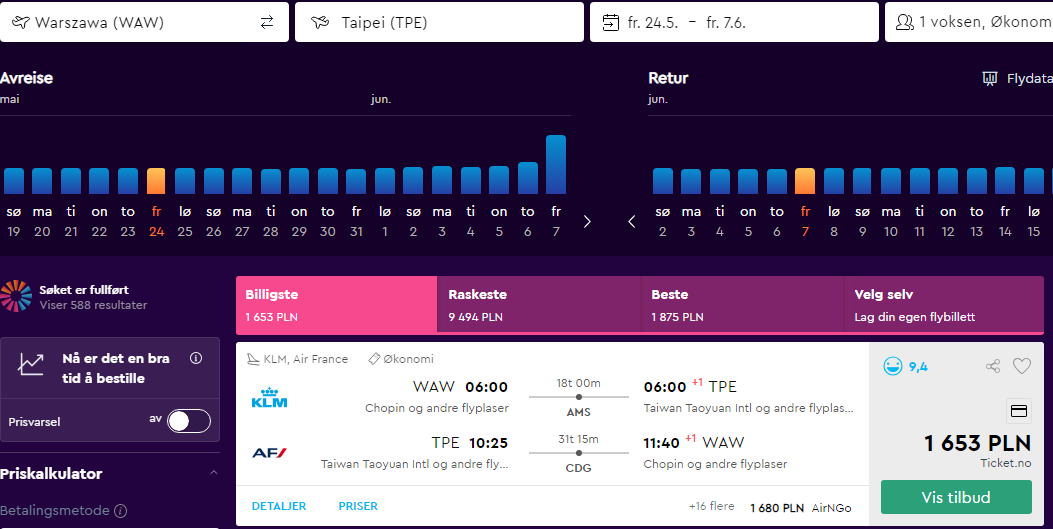Screen dimensions: 1053x529
Task: Click the Flydata chart icon
Action: pos(990,79)
